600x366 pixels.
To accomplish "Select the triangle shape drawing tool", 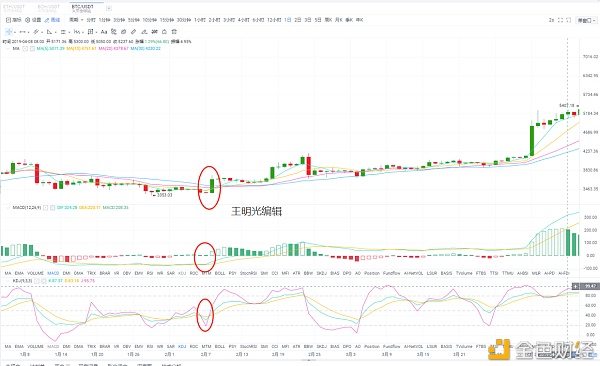I will [49, 32].
